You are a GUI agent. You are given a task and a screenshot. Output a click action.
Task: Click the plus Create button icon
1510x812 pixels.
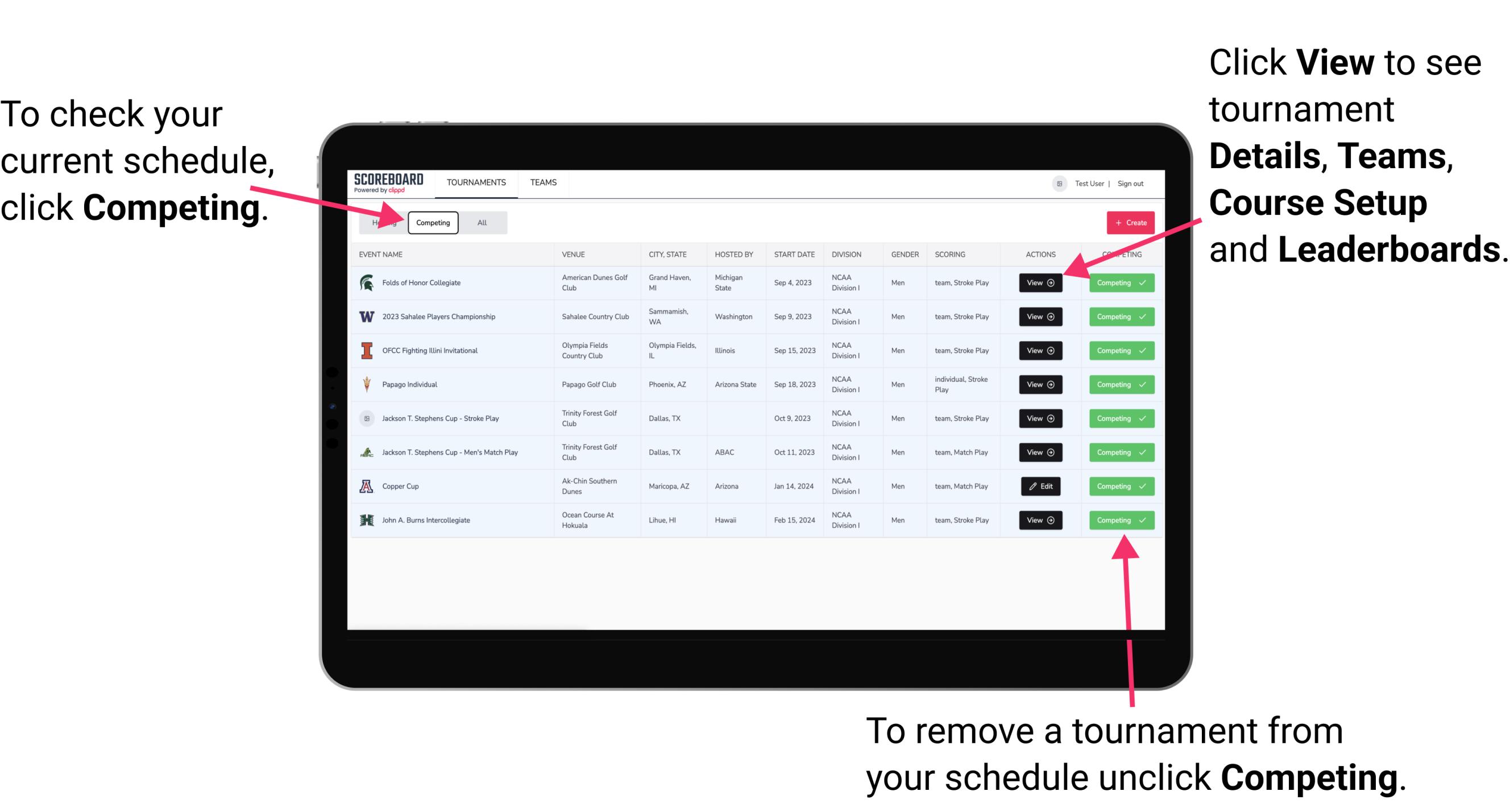pyautogui.click(x=1128, y=222)
